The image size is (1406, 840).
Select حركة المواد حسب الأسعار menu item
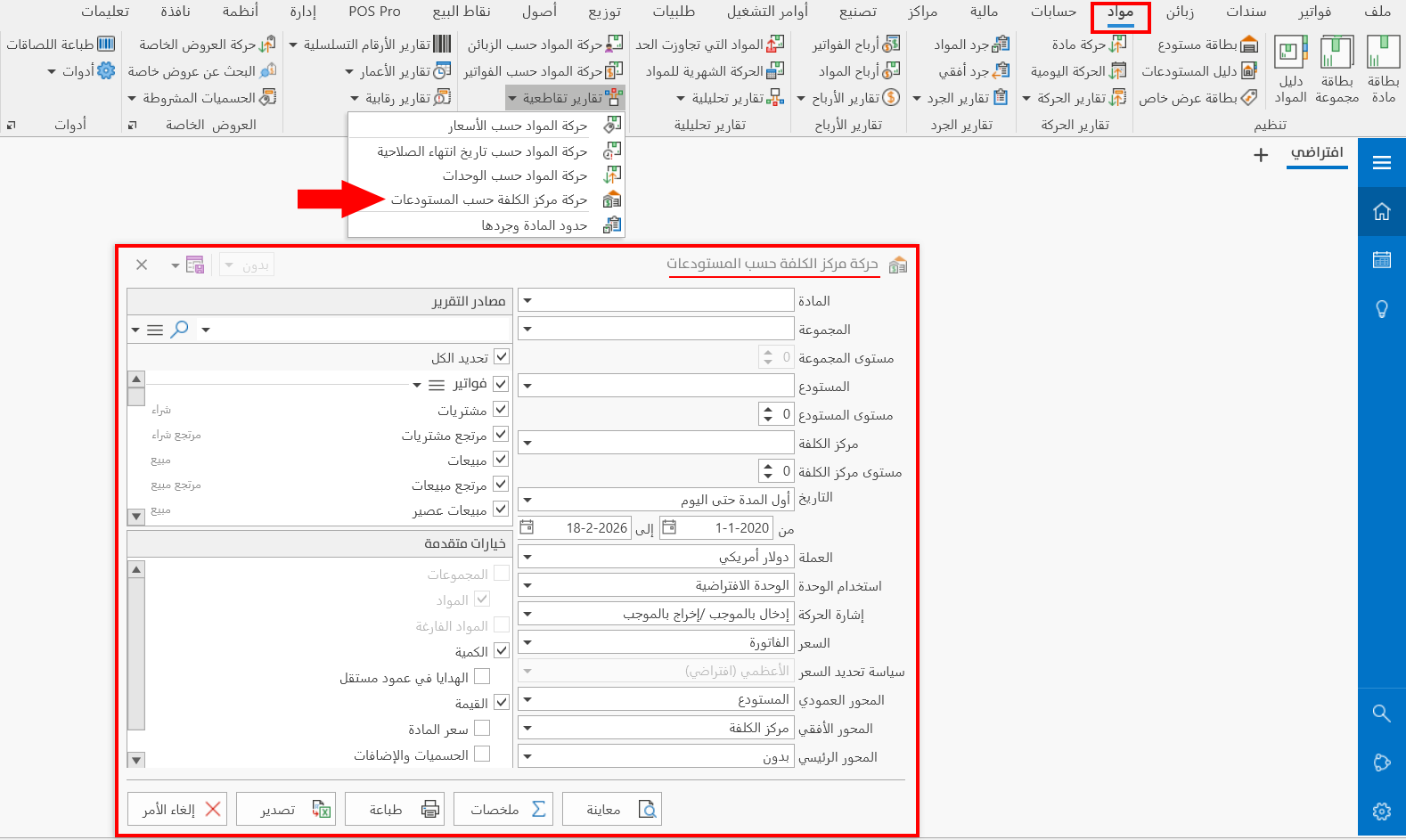[486, 126]
